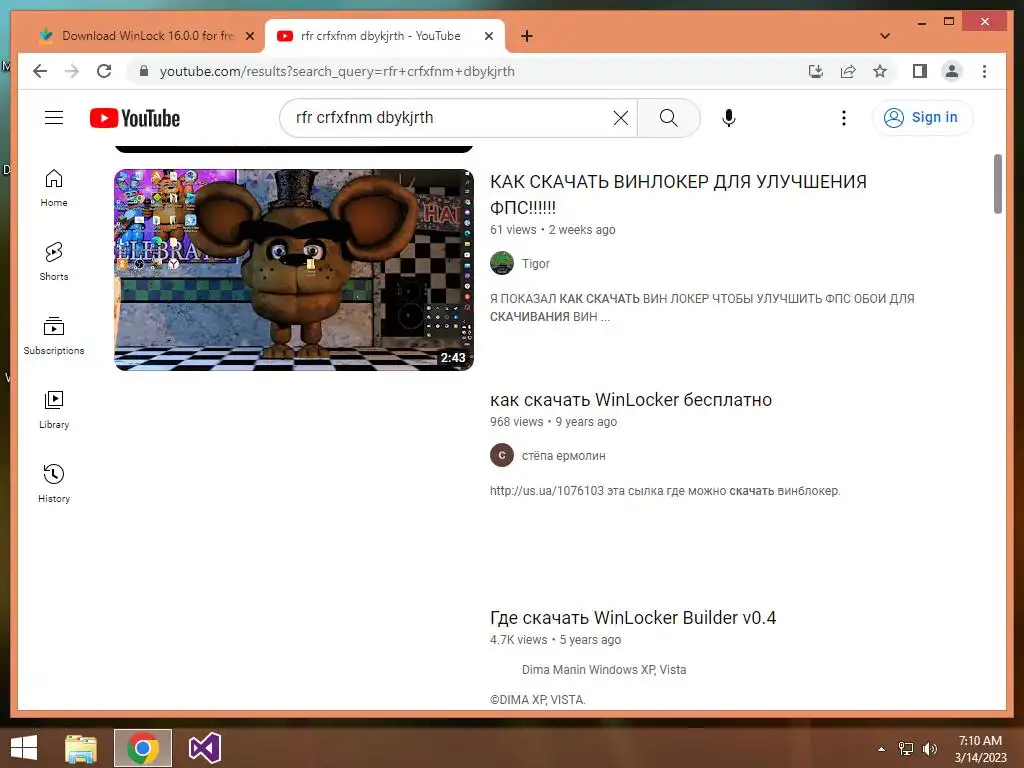Bookmark this tab with star
Viewport: 1024px width, 768px height.
click(880, 71)
